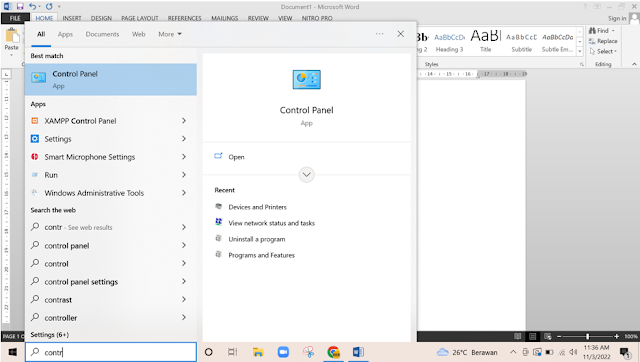Select the Title style in Word gallery
This screenshot has width=640, height=362.
(x=485, y=41)
